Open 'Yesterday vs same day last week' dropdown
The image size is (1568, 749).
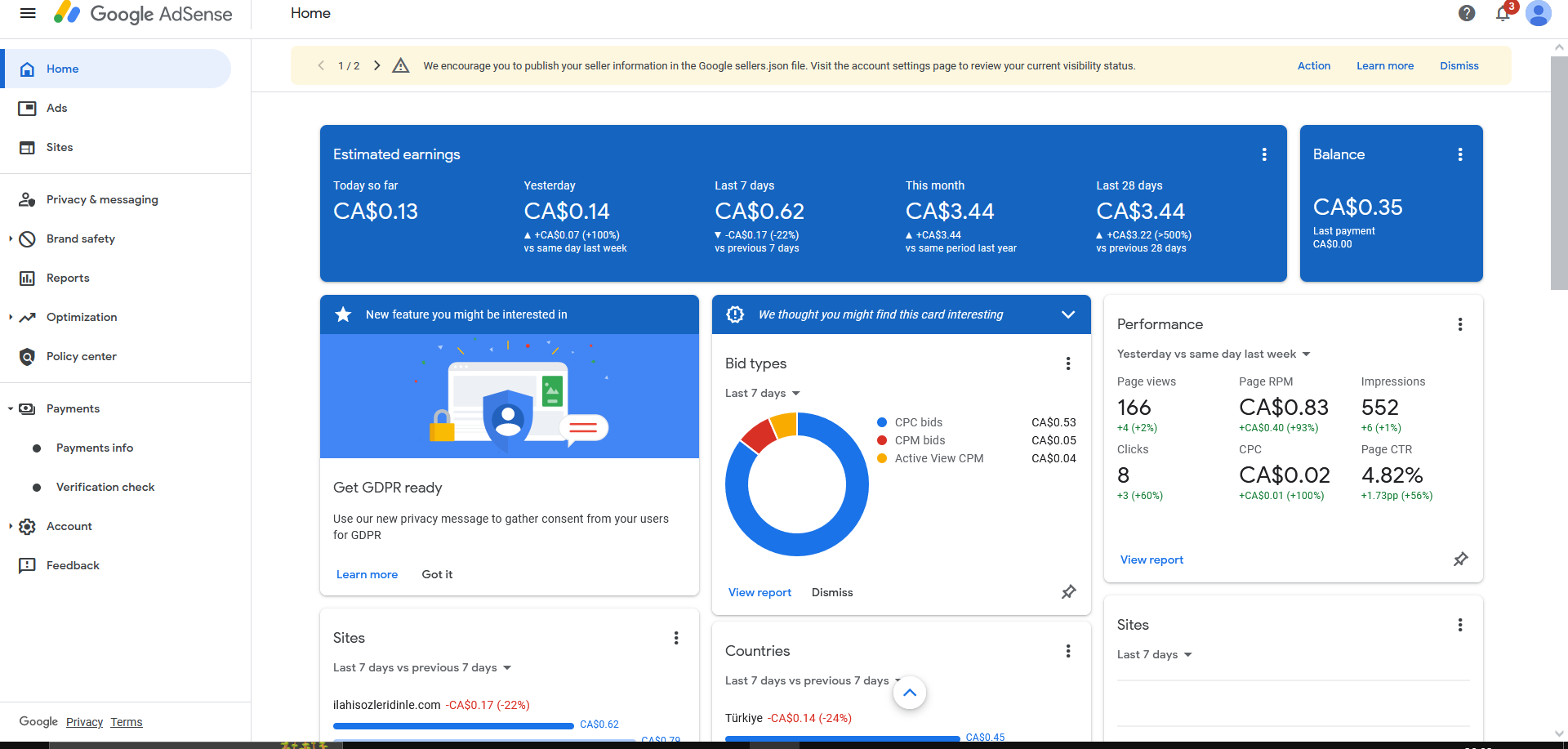(1214, 354)
